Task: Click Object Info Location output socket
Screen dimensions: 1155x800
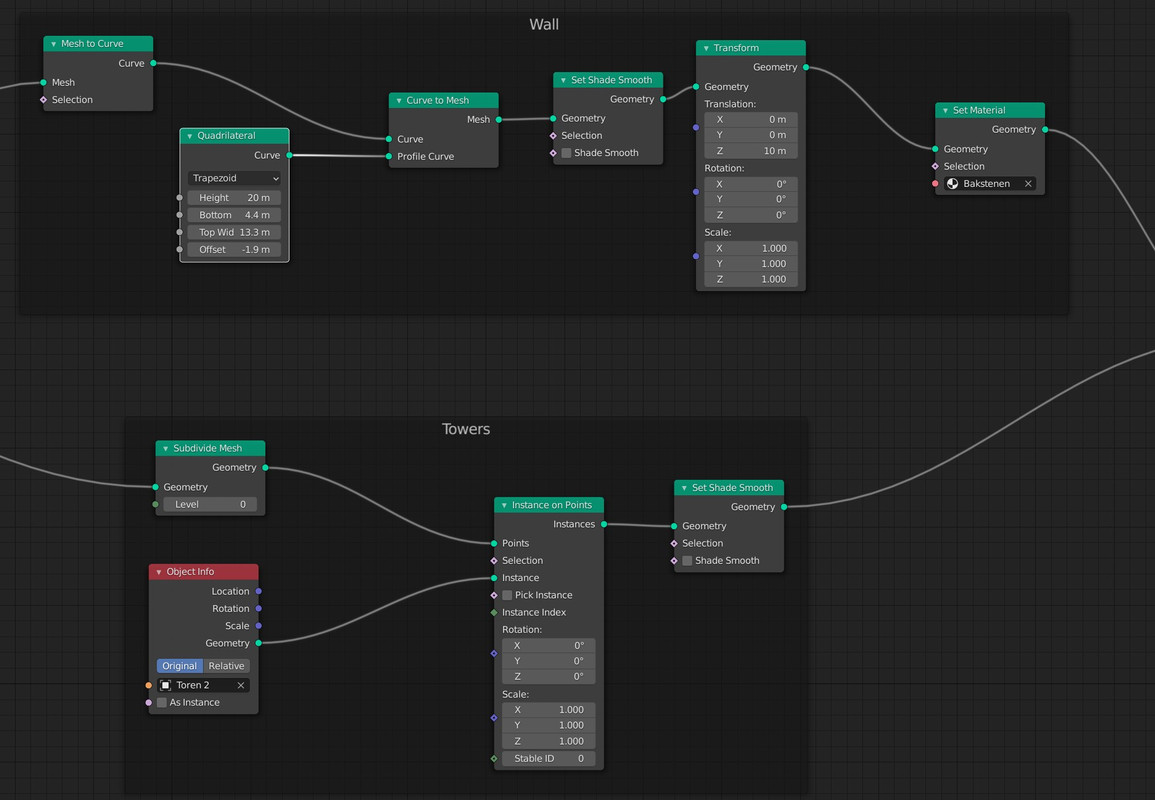Action: [x=259, y=592]
